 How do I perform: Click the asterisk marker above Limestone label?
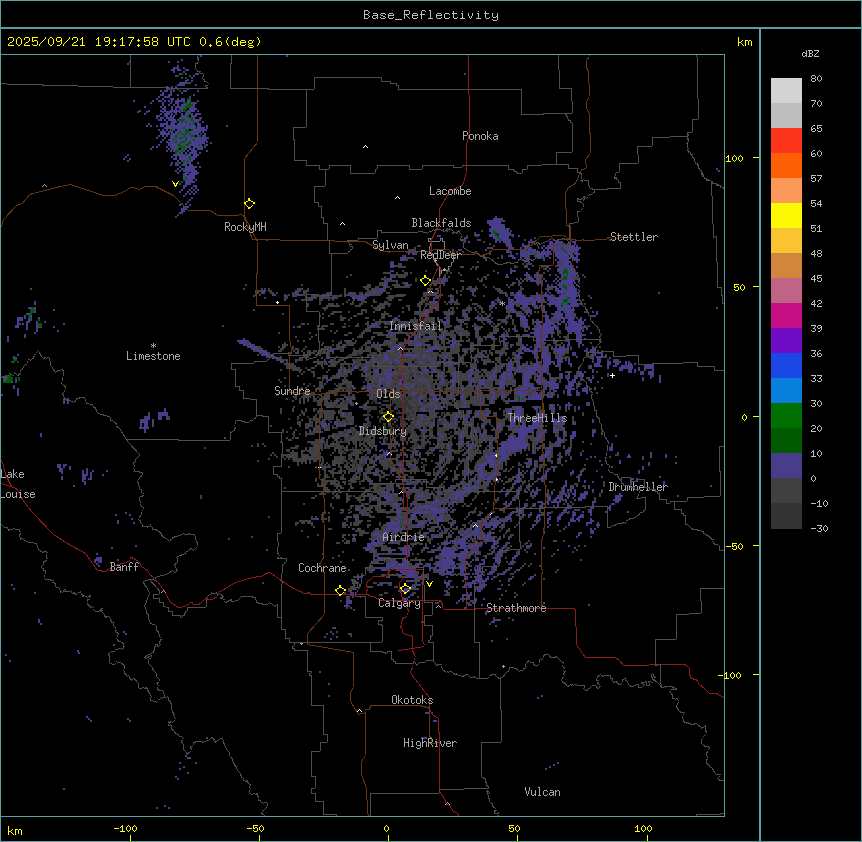coord(153,345)
